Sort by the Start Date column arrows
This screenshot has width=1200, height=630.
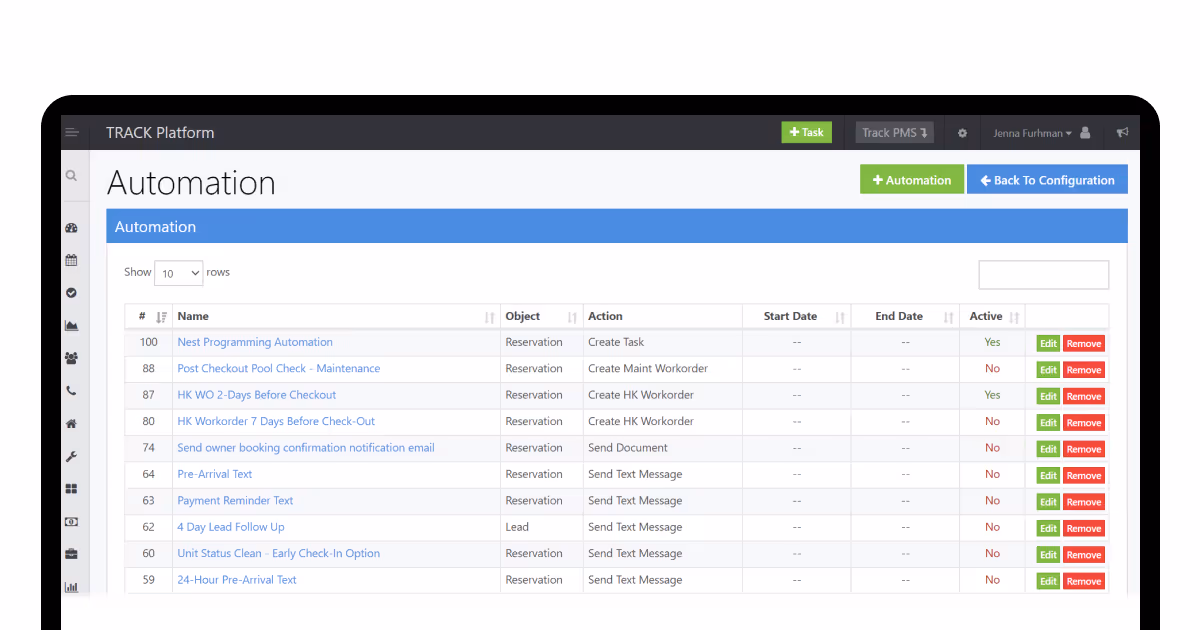[840, 317]
